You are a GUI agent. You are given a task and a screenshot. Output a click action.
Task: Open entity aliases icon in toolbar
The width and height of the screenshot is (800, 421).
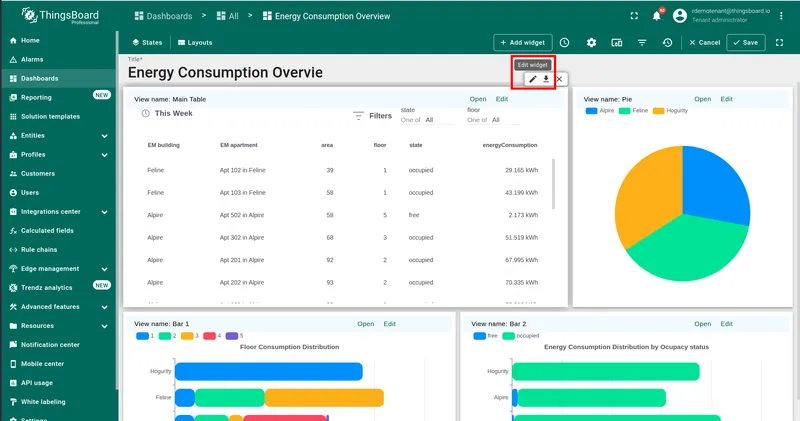pyautogui.click(x=617, y=43)
